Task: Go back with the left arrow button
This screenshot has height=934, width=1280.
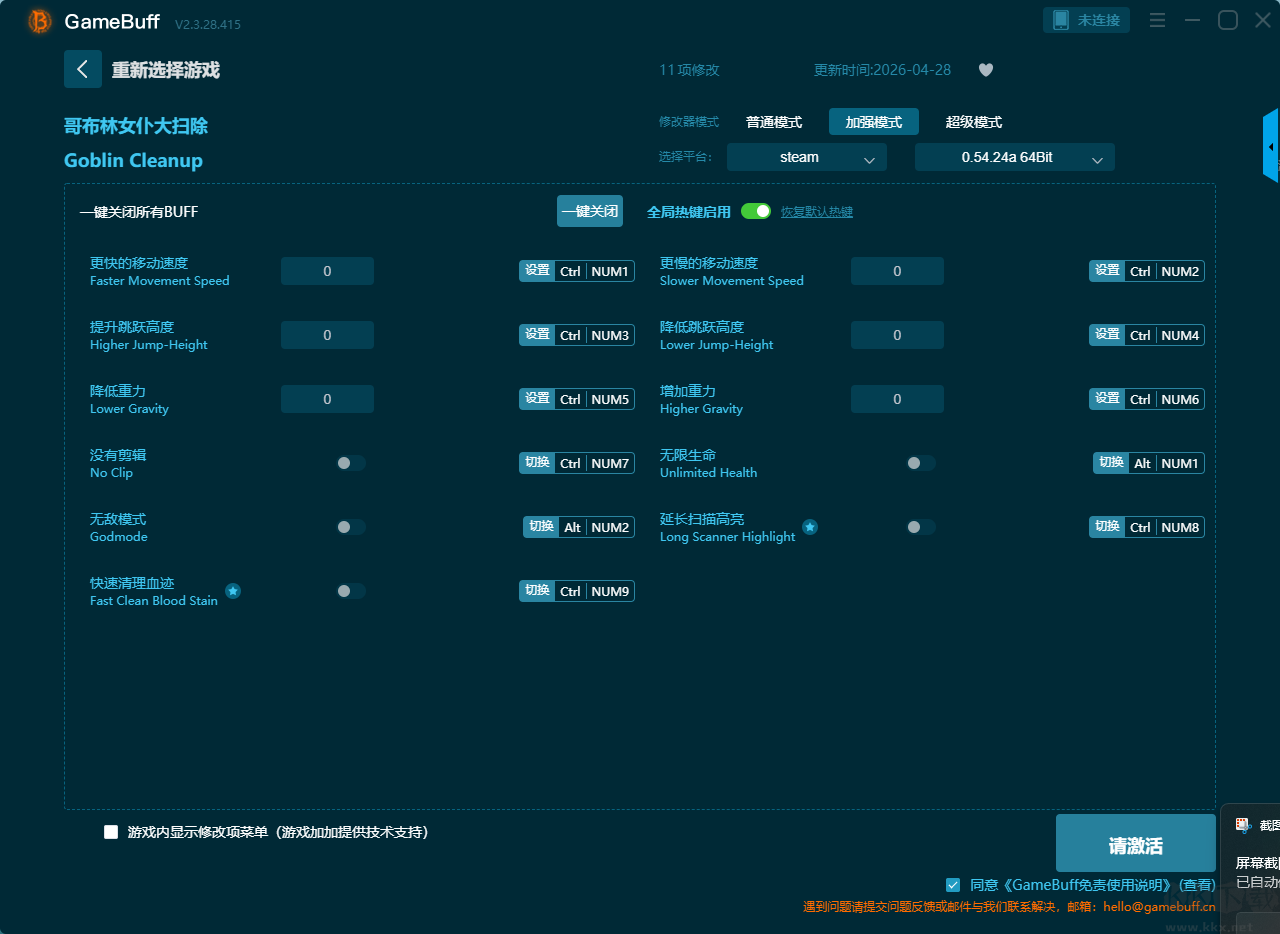Action: pos(83,69)
